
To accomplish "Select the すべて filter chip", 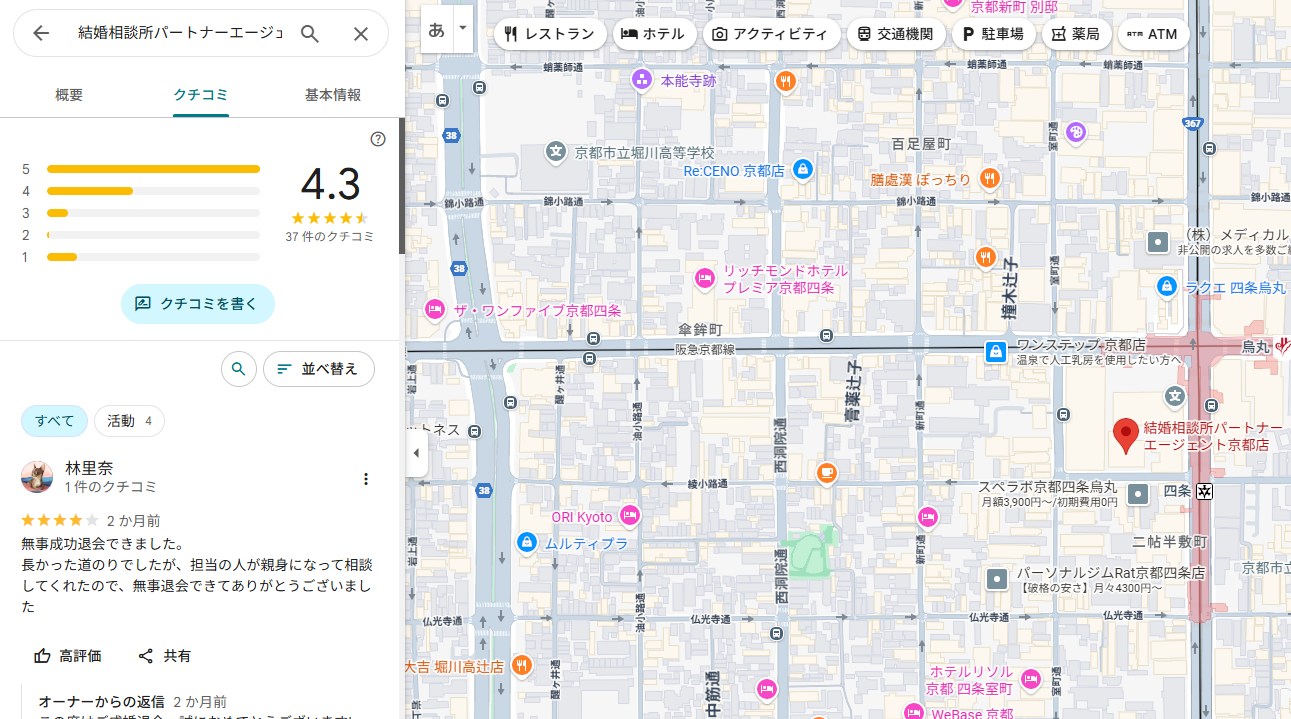I will point(54,421).
